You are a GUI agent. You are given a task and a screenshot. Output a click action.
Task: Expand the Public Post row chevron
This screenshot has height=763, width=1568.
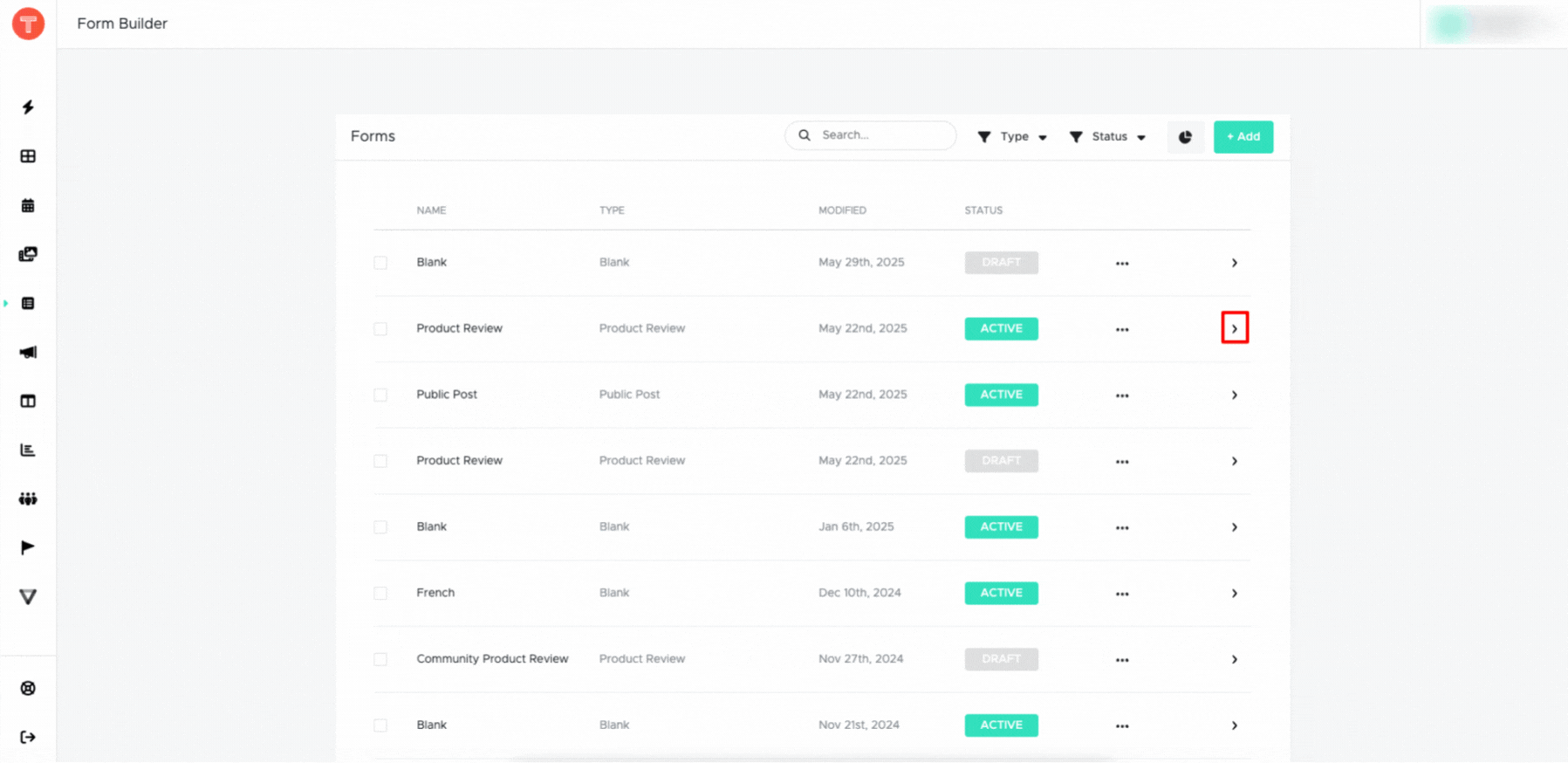coord(1235,395)
